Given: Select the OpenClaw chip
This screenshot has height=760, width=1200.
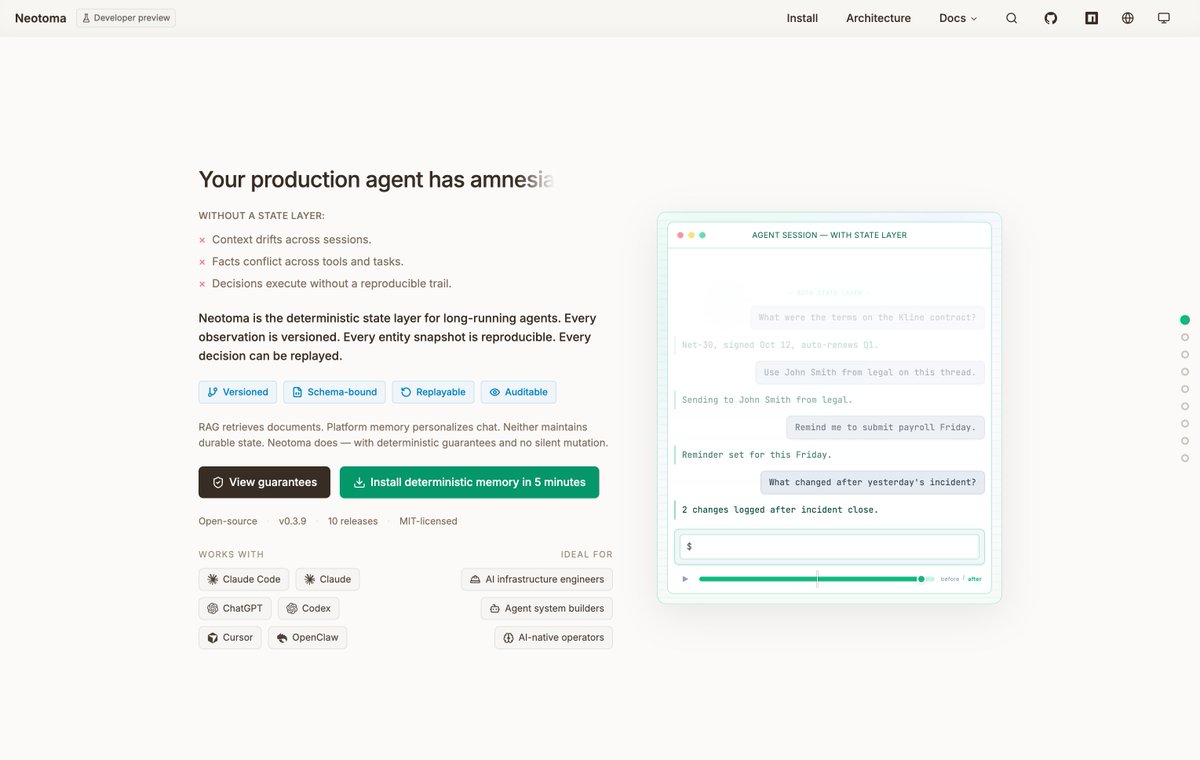Looking at the screenshot, I should point(307,637).
